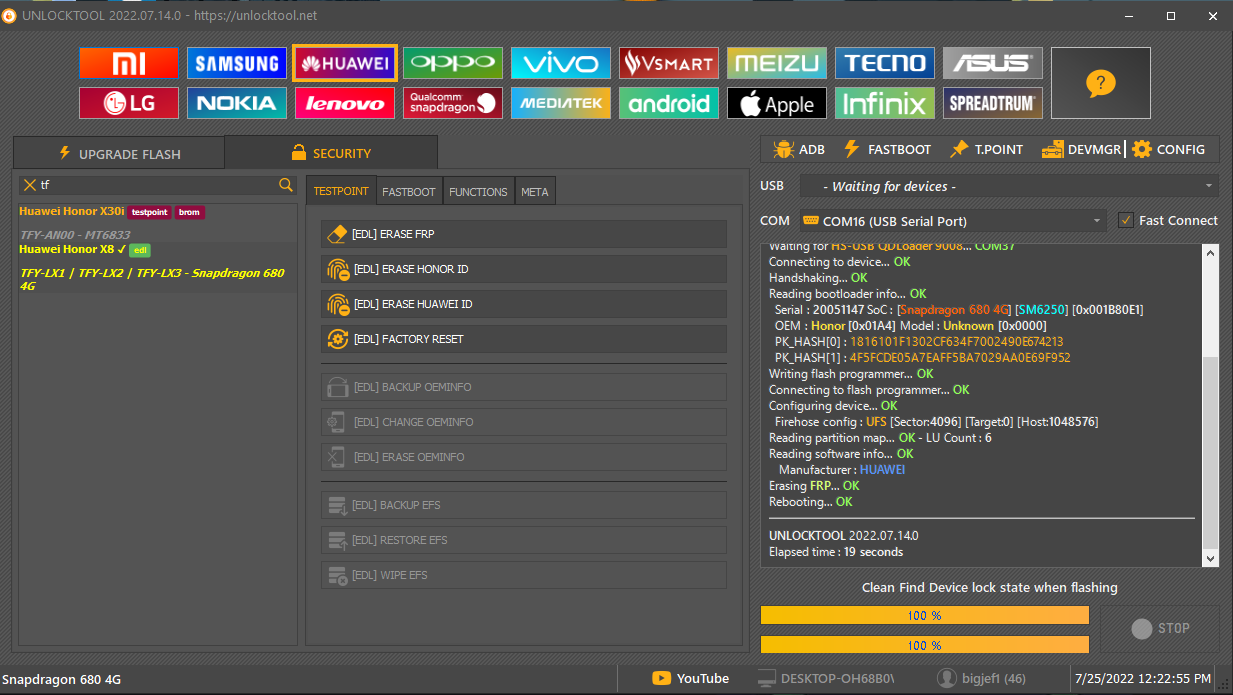Open the DEVMGR device manager
The image size is (1233, 695).
1082,149
